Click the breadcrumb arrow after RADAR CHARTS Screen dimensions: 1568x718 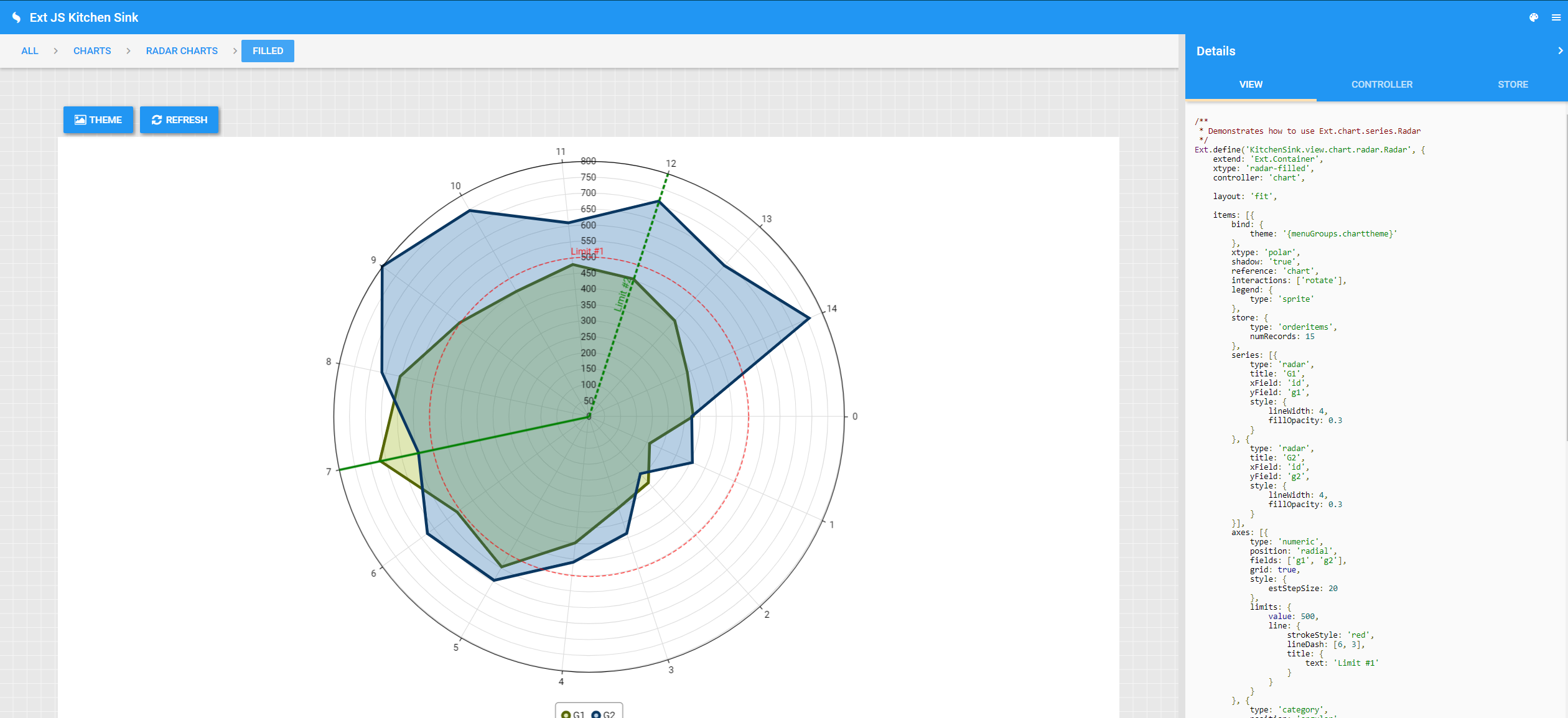pyautogui.click(x=235, y=51)
